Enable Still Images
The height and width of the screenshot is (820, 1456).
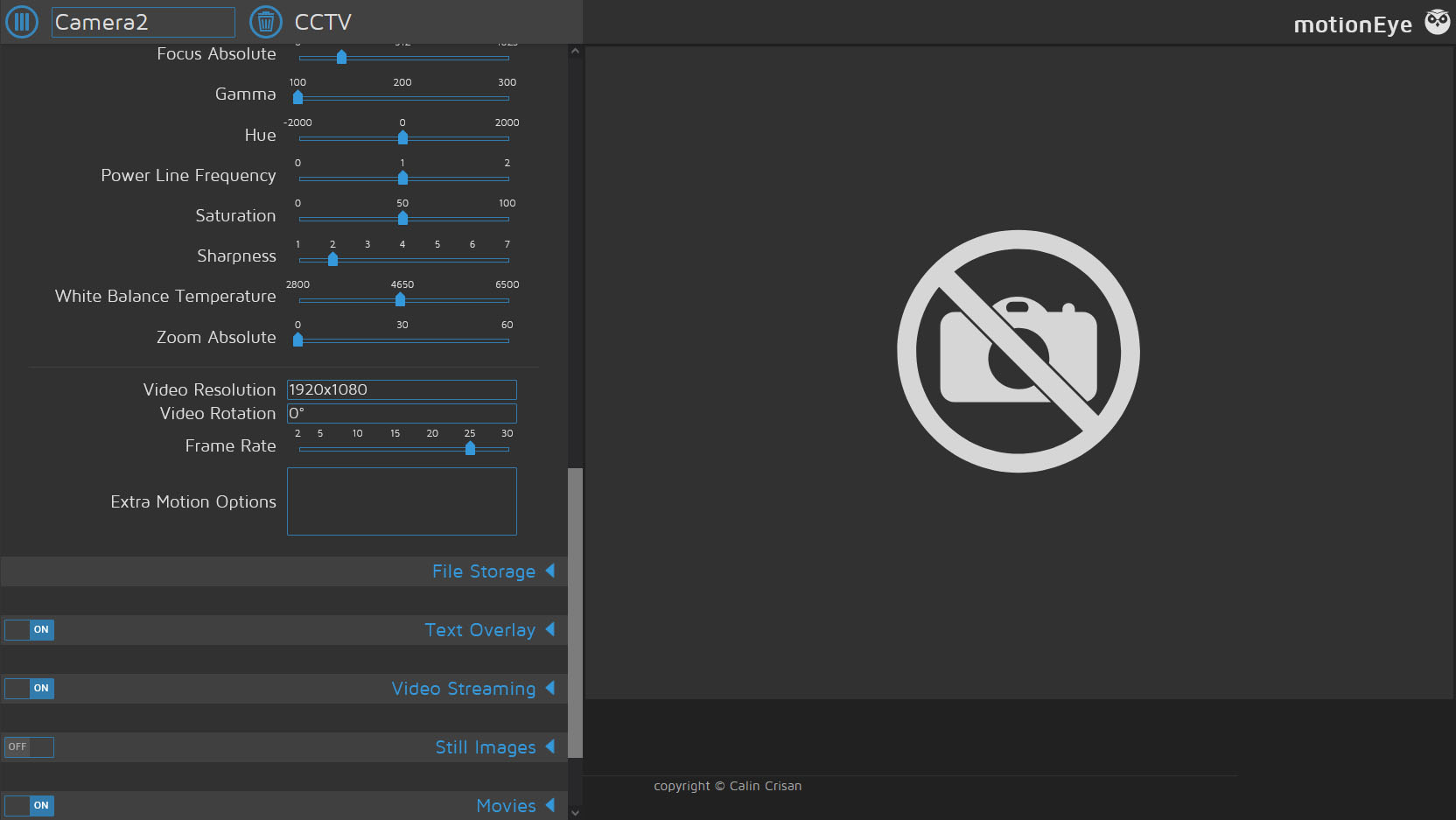[29, 746]
